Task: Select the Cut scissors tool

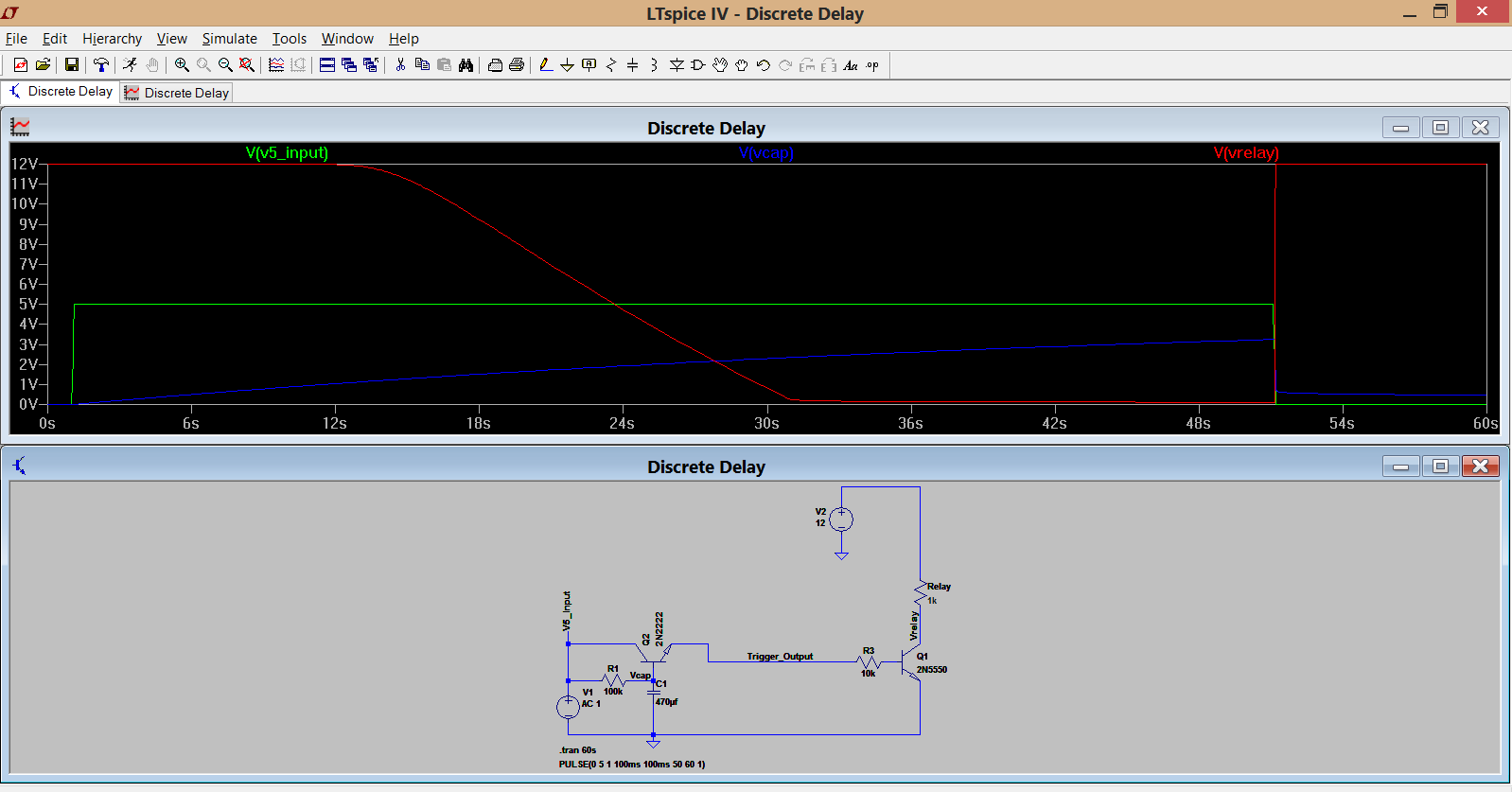Action: [400, 65]
